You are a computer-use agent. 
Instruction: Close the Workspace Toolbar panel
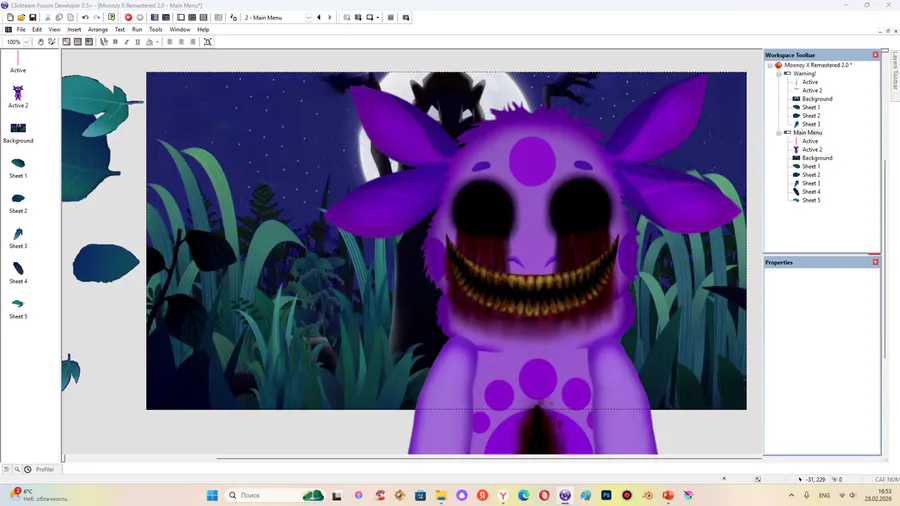coord(875,55)
